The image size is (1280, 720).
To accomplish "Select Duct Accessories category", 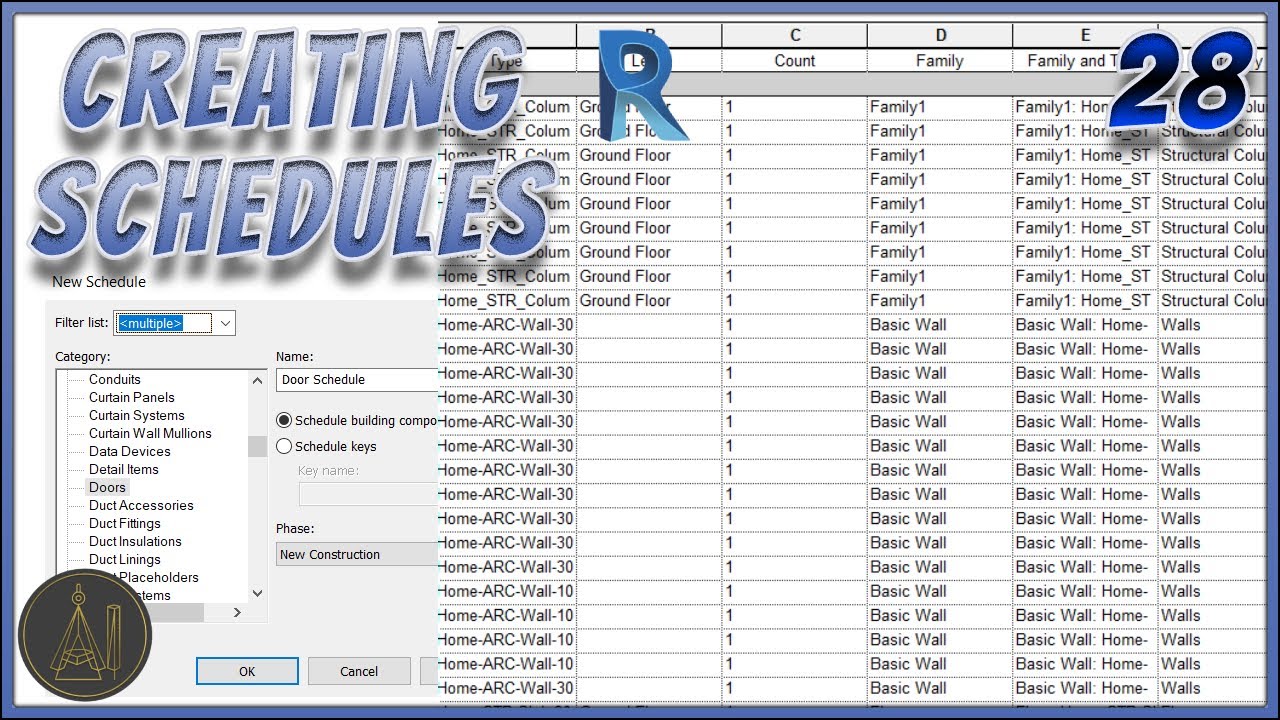I will [x=141, y=506].
